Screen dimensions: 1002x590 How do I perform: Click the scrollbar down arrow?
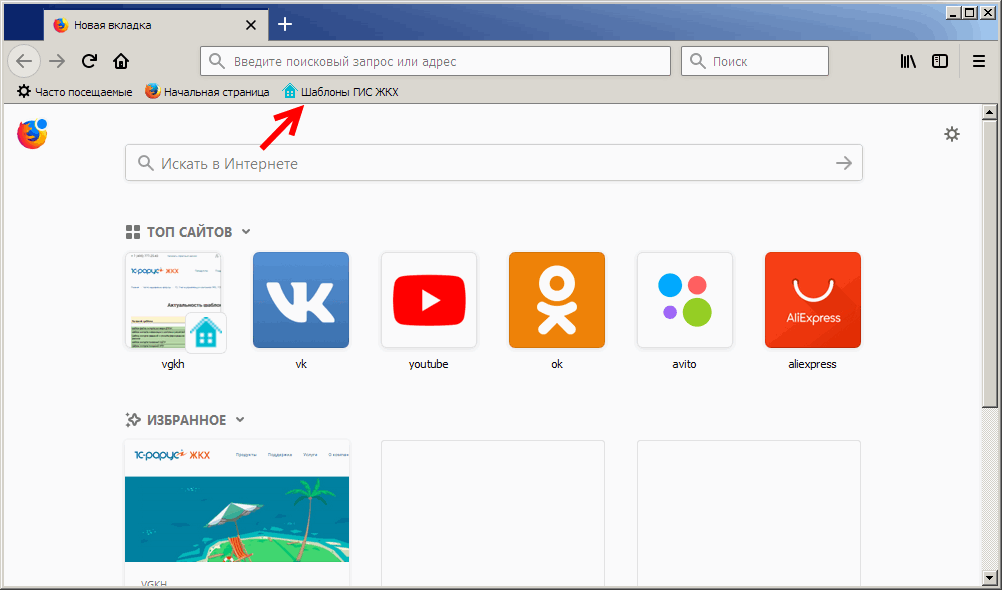(x=989, y=578)
